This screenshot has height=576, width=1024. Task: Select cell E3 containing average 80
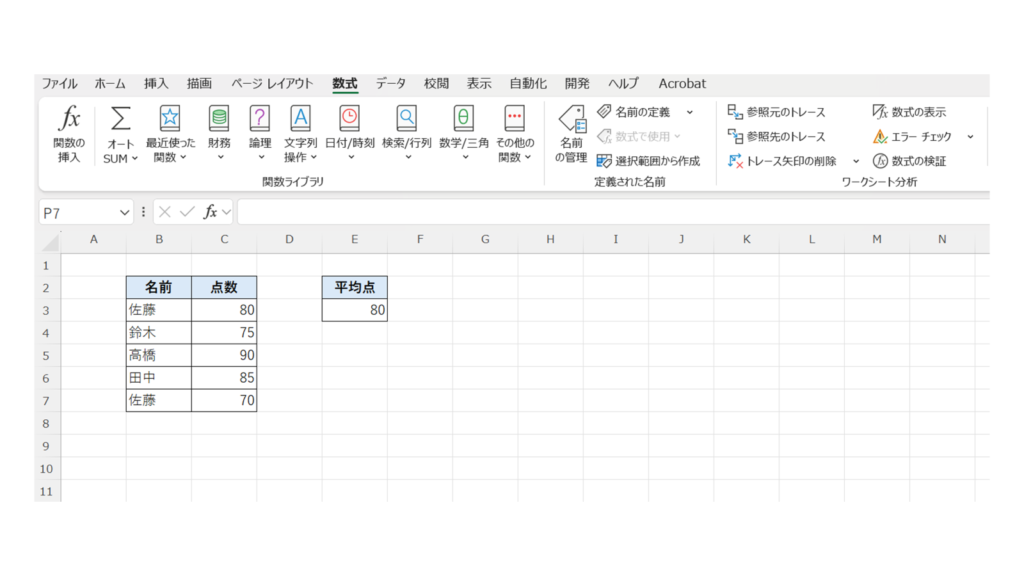click(354, 311)
